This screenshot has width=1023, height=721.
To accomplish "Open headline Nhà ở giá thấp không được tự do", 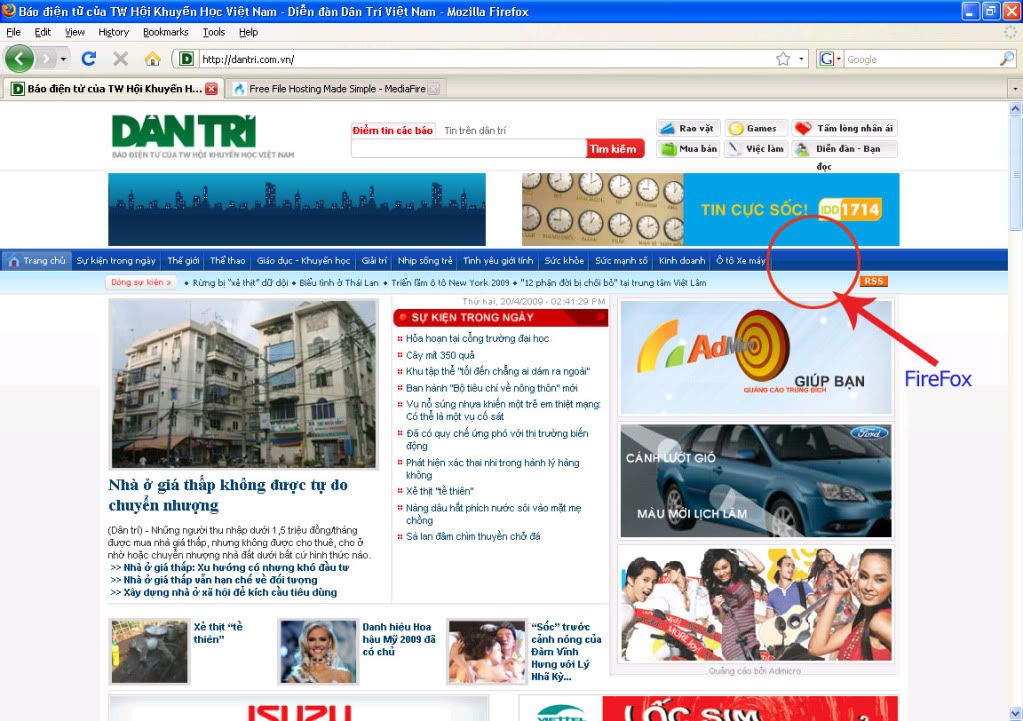I will [228, 495].
